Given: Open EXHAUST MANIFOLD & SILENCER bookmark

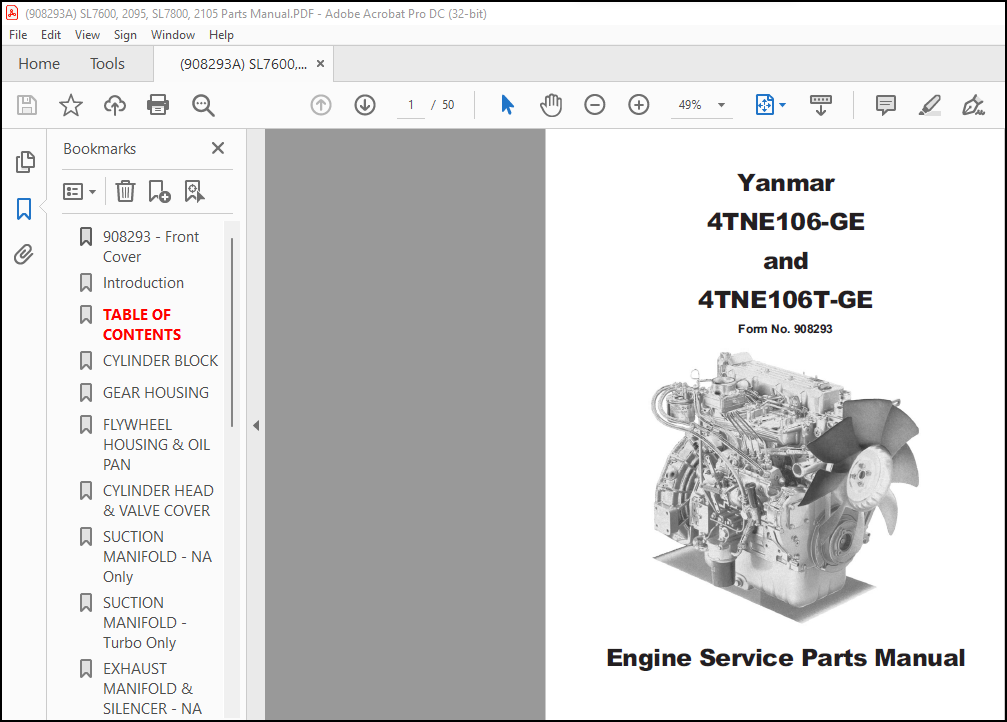Looking at the screenshot, I should 152,689.
